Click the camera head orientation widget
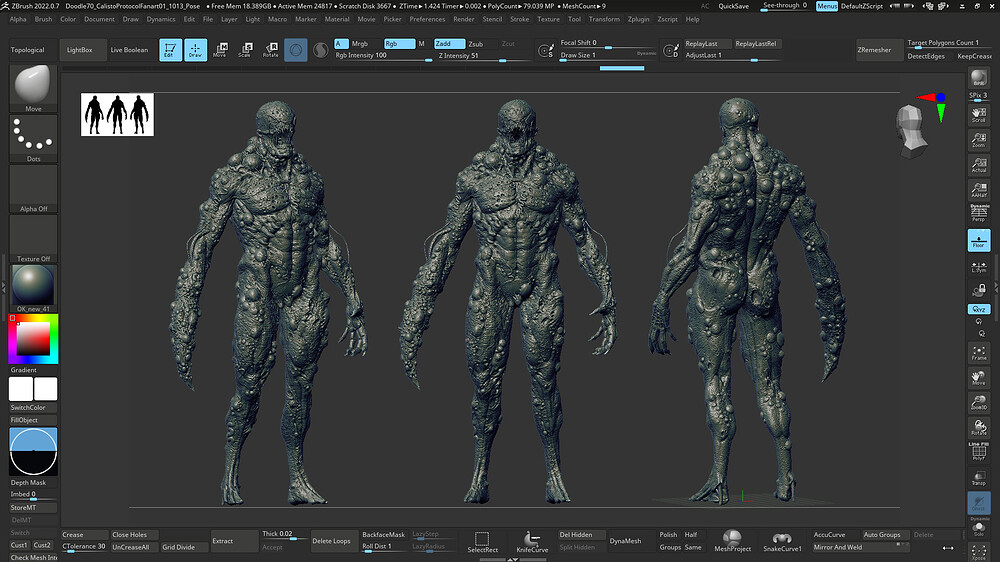The height and width of the screenshot is (562, 1000). 911,131
